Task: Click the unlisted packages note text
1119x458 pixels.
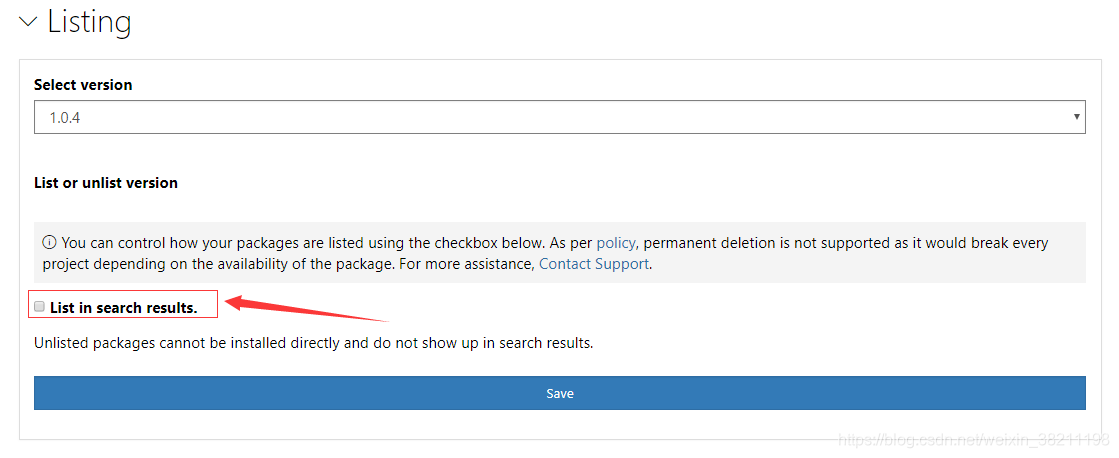Action: (x=314, y=343)
